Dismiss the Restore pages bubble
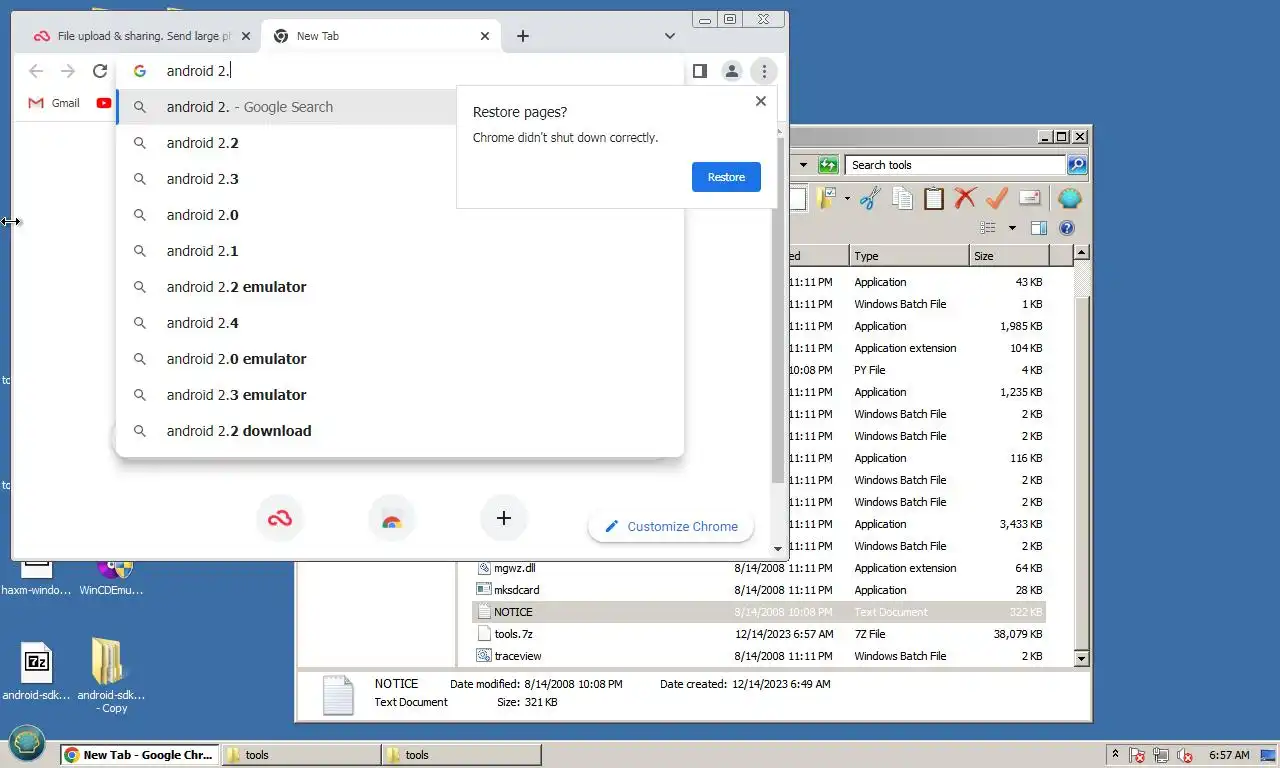 (x=761, y=101)
